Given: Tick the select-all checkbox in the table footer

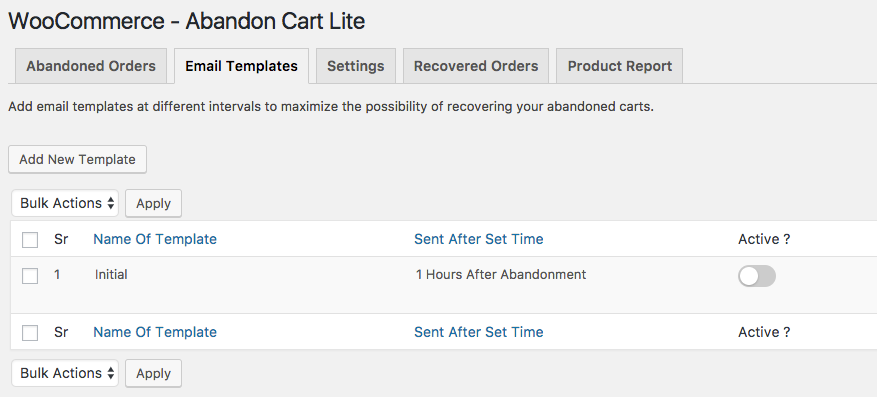Looking at the screenshot, I should point(30,333).
